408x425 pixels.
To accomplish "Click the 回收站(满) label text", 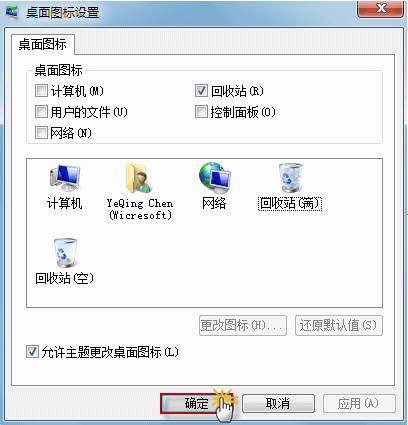I will pyautogui.click(x=290, y=203).
